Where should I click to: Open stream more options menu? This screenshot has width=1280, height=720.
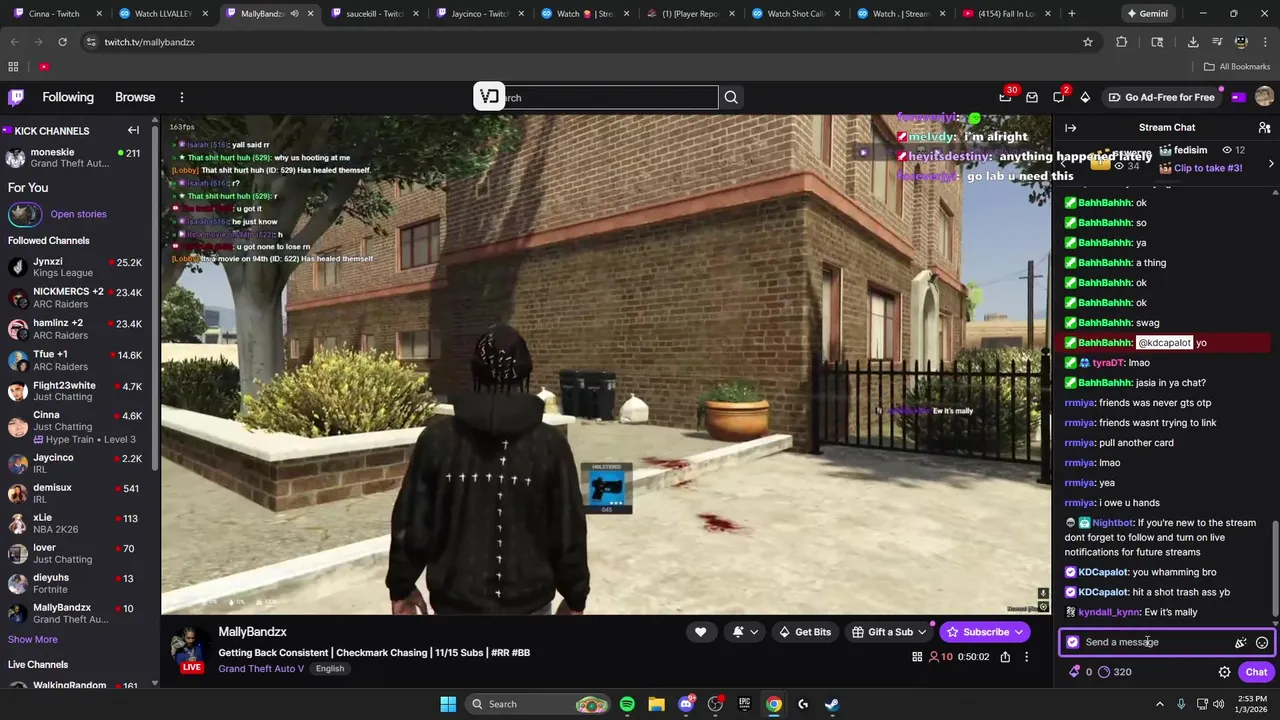pos(1026,657)
